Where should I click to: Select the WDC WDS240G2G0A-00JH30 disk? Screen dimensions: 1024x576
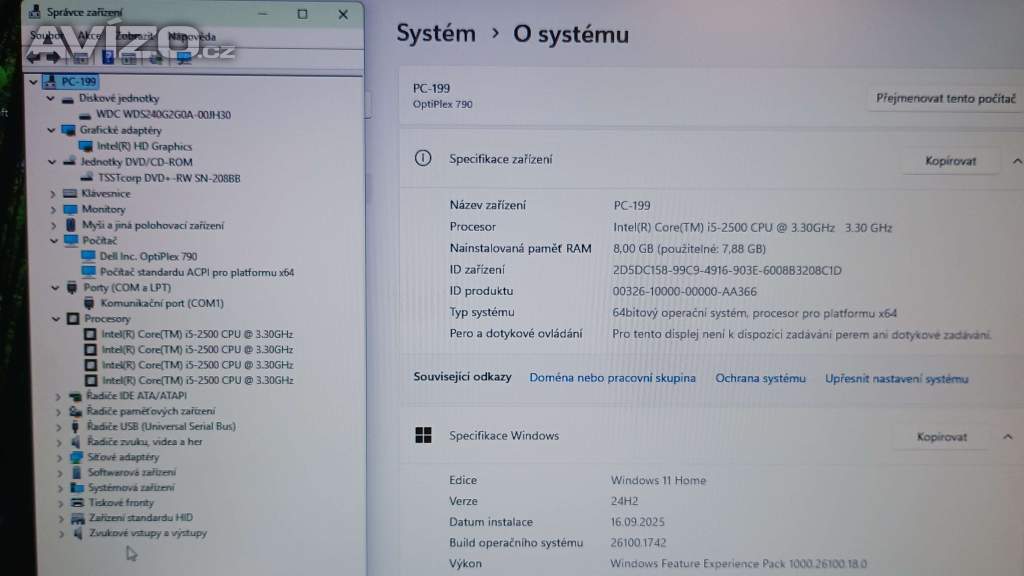tap(163, 115)
